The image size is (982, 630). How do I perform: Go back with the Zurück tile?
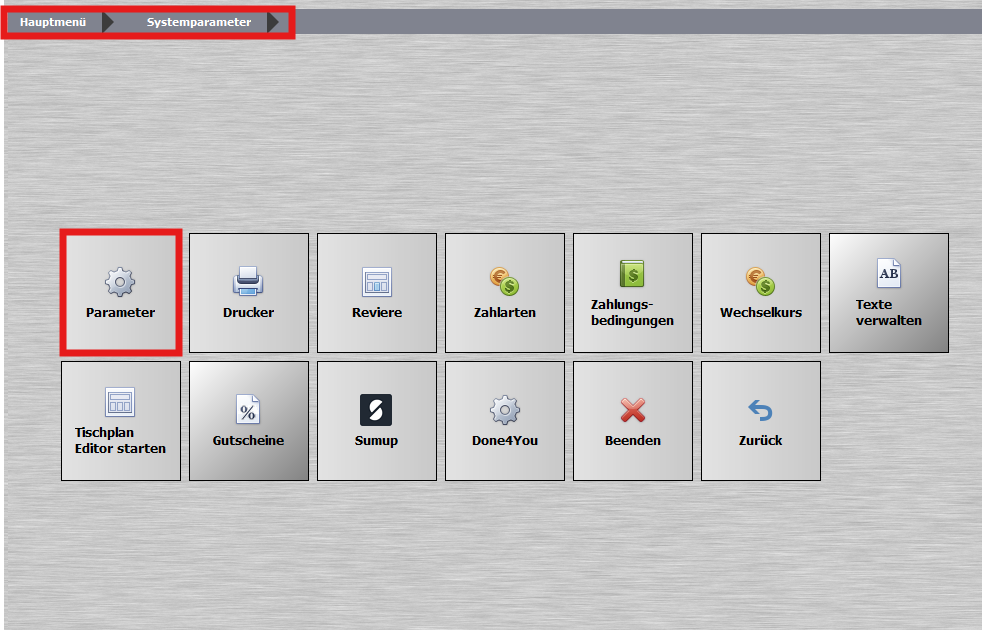pos(761,421)
